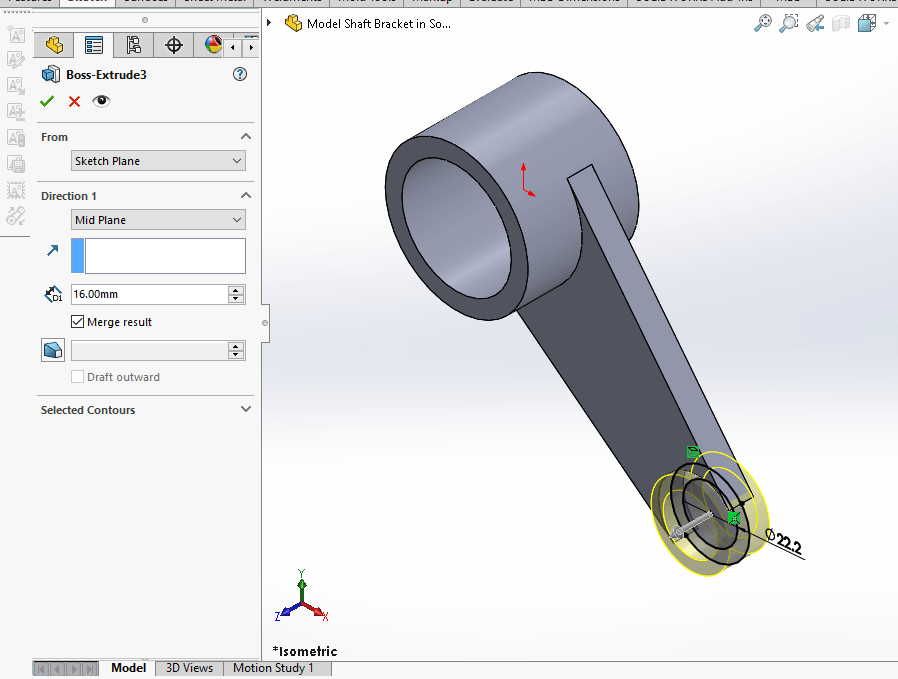898x679 pixels.
Task: Enable the Draft outward checkbox
Action: pyautogui.click(x=77, y=377)
